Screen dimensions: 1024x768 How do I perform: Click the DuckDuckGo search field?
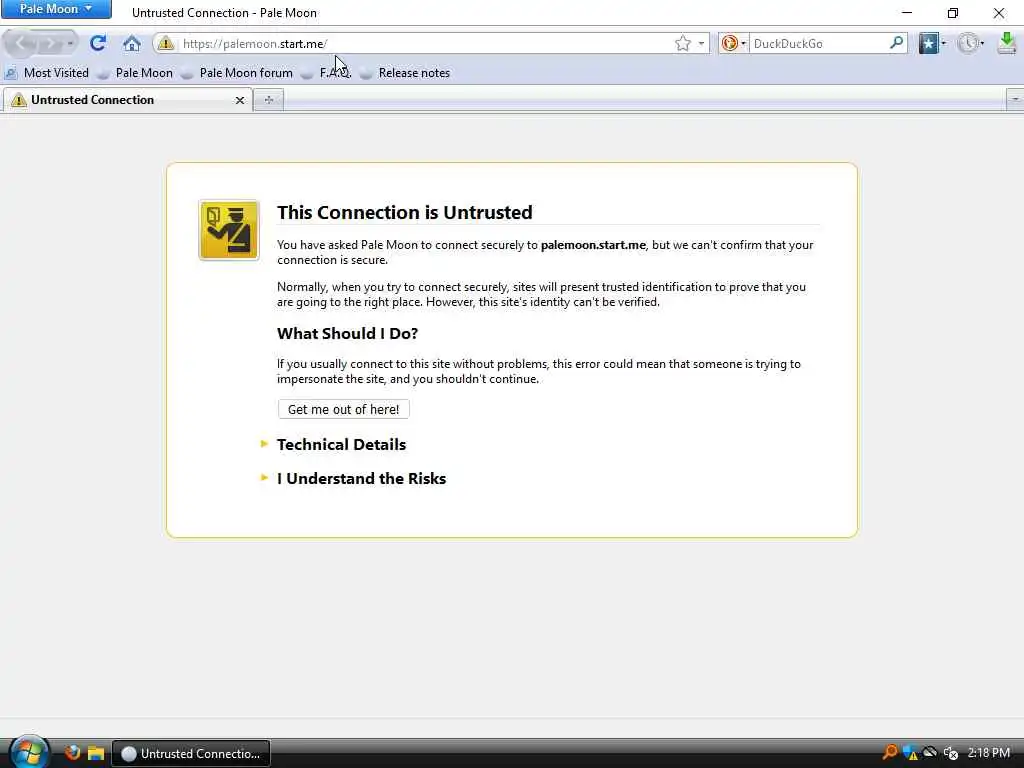[818, 44]
